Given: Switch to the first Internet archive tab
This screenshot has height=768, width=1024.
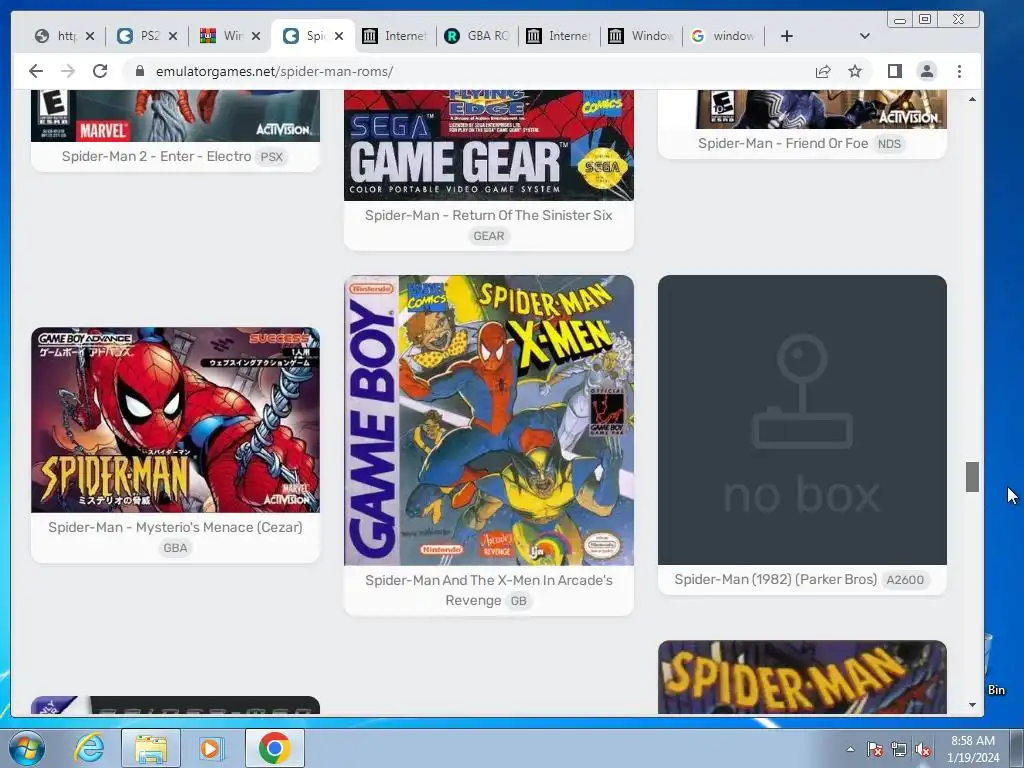Looking at the screenshot, I should click(394, 36).
